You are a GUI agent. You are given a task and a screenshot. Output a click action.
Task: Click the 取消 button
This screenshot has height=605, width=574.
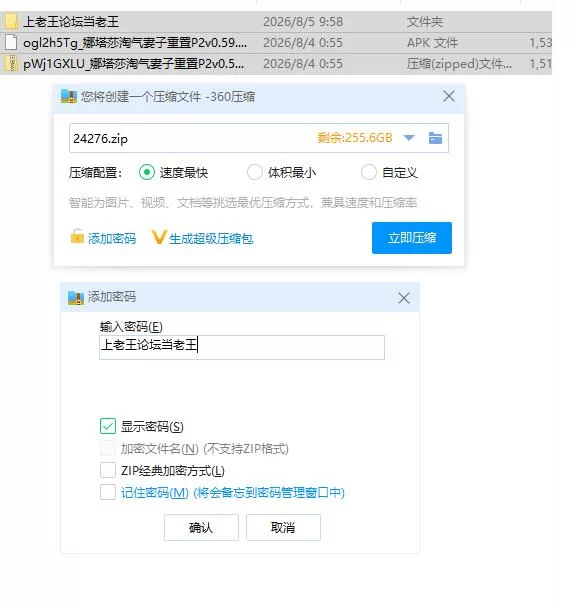pos(283,527)
